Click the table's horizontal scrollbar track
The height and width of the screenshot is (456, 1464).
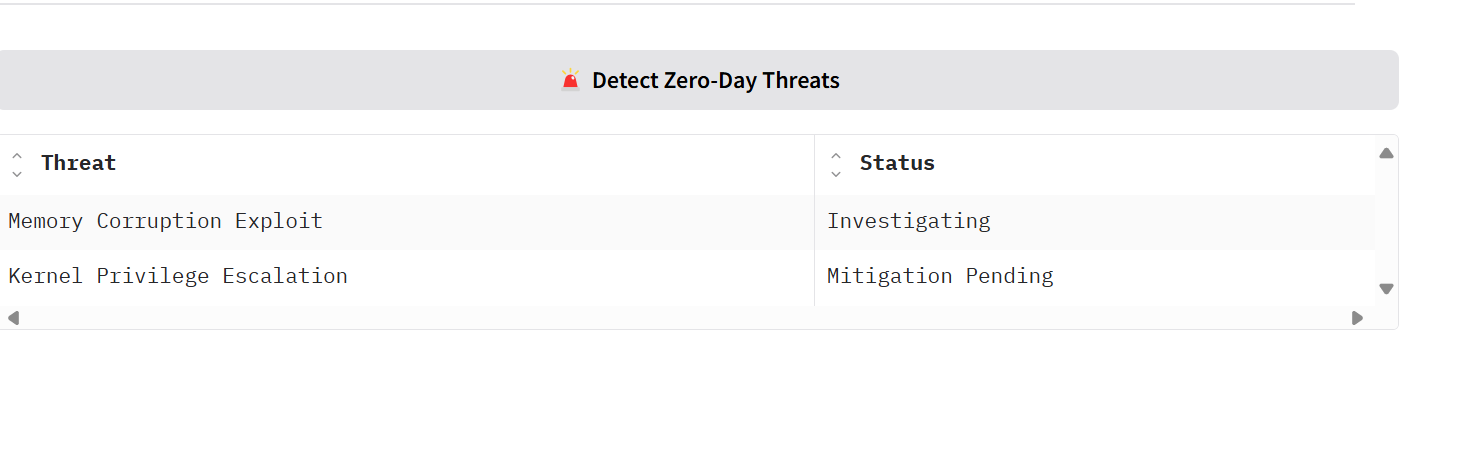click(685, 318)
